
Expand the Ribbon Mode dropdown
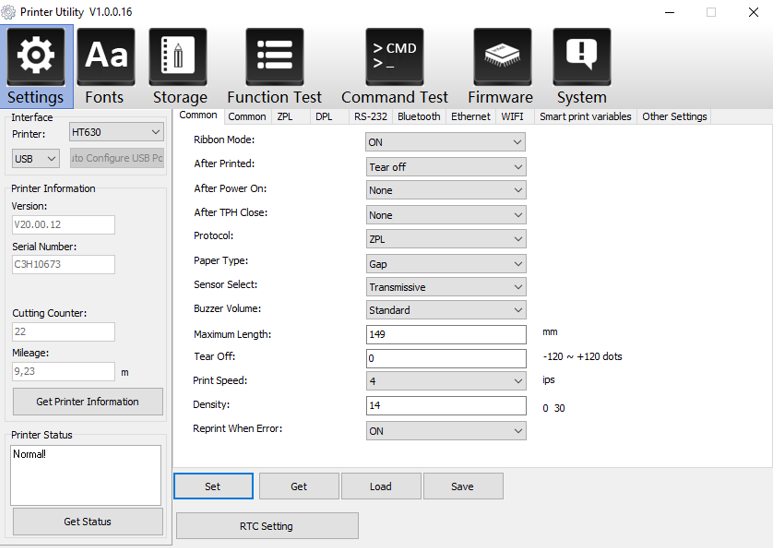tap(445, 142)
